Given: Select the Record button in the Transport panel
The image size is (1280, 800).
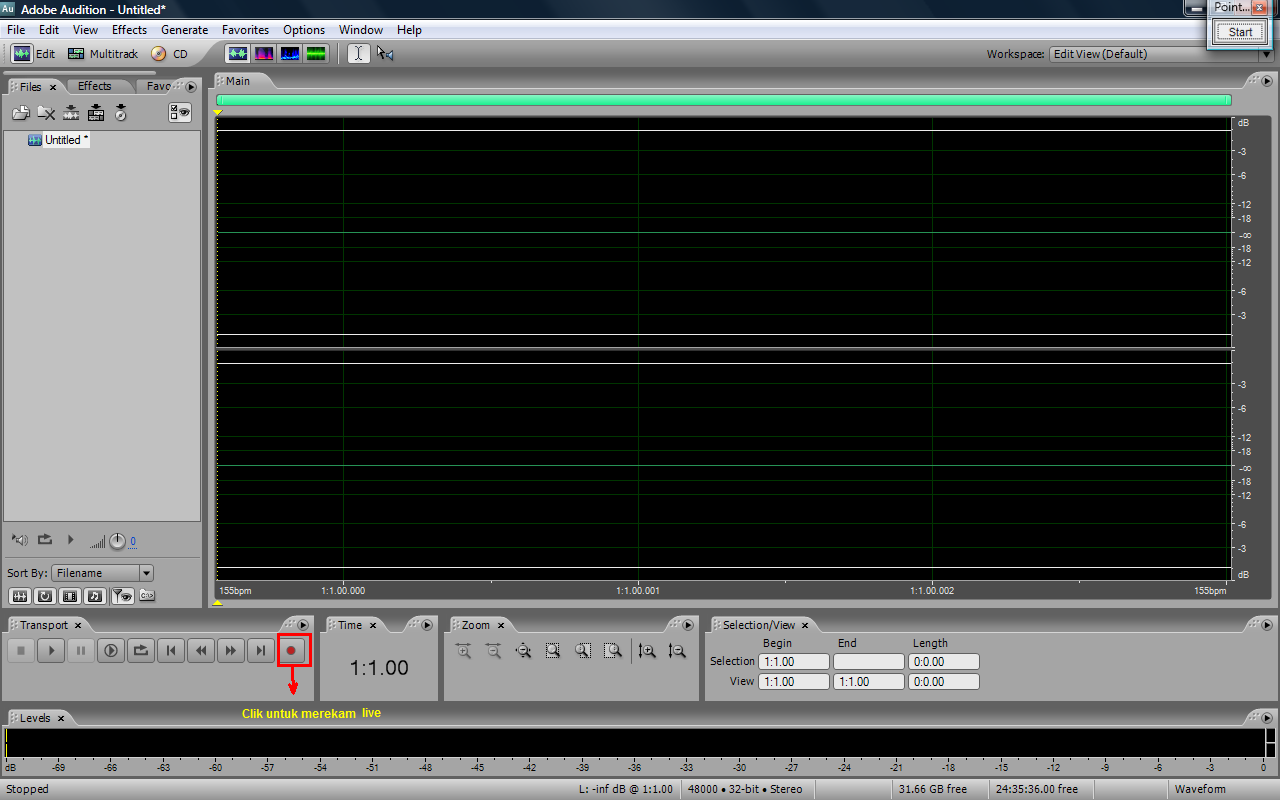Looking at the screenshot, I should (x=292, y=650).
